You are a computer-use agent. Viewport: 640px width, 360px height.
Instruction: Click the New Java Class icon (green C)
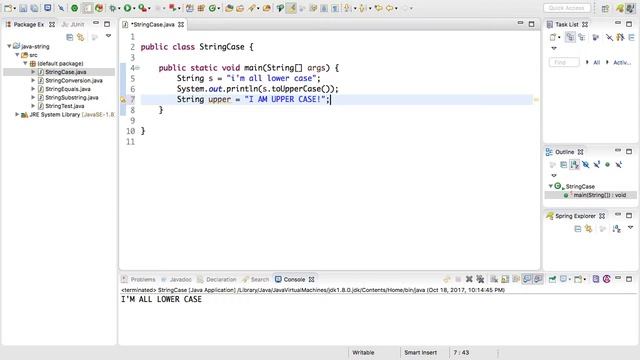click(212, 8)
